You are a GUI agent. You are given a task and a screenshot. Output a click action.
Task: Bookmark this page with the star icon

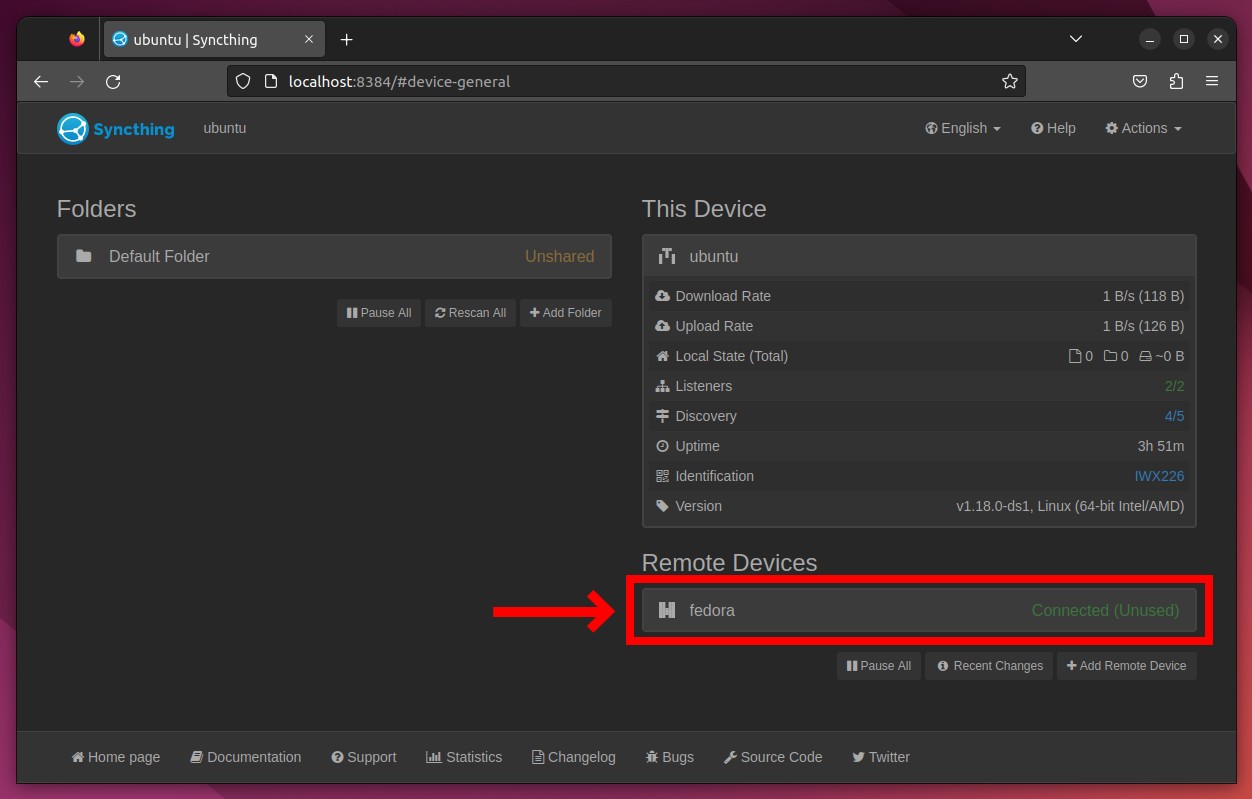(1010, 81)
